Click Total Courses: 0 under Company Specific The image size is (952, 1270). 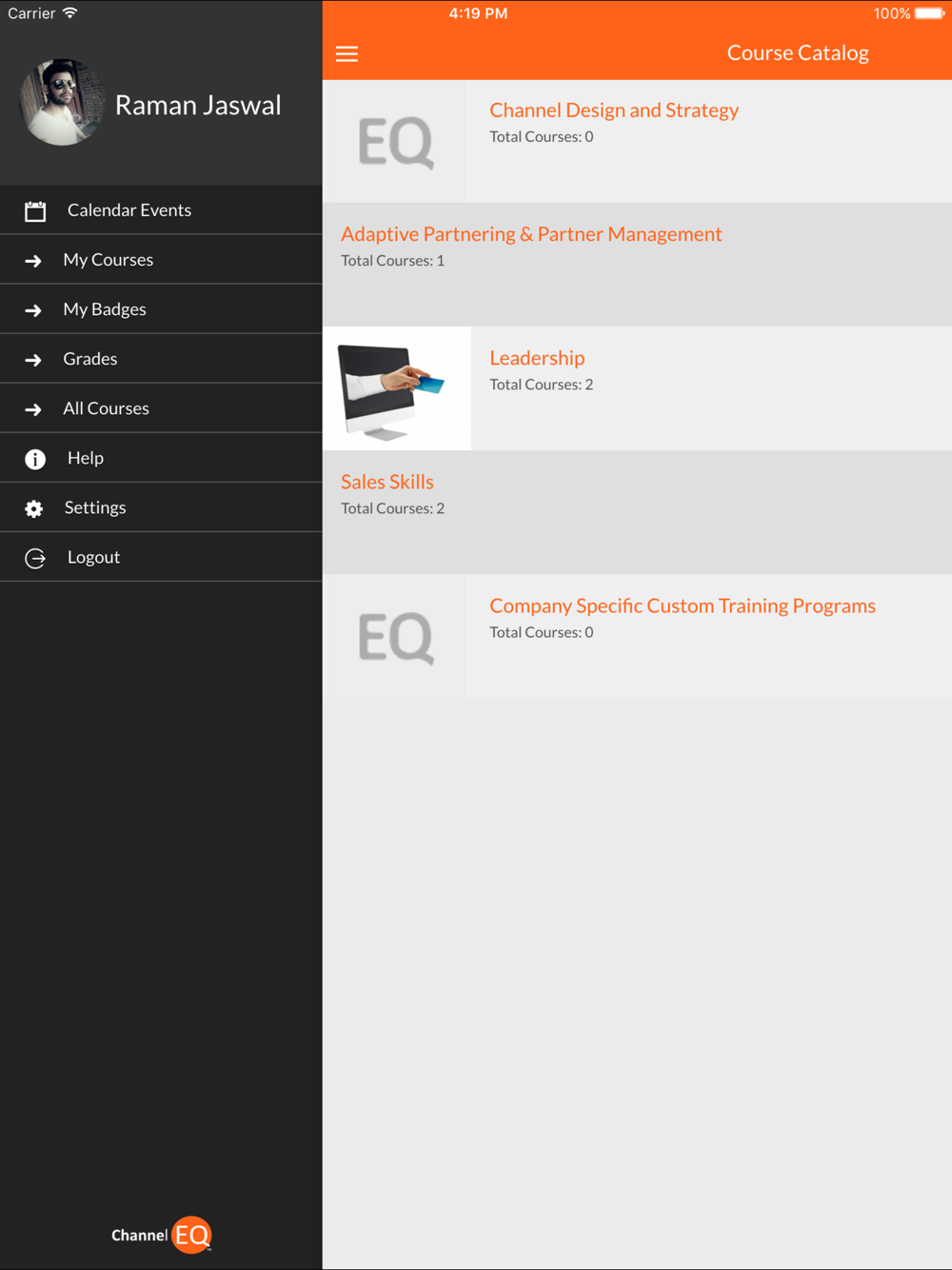(x=542, y=632)
